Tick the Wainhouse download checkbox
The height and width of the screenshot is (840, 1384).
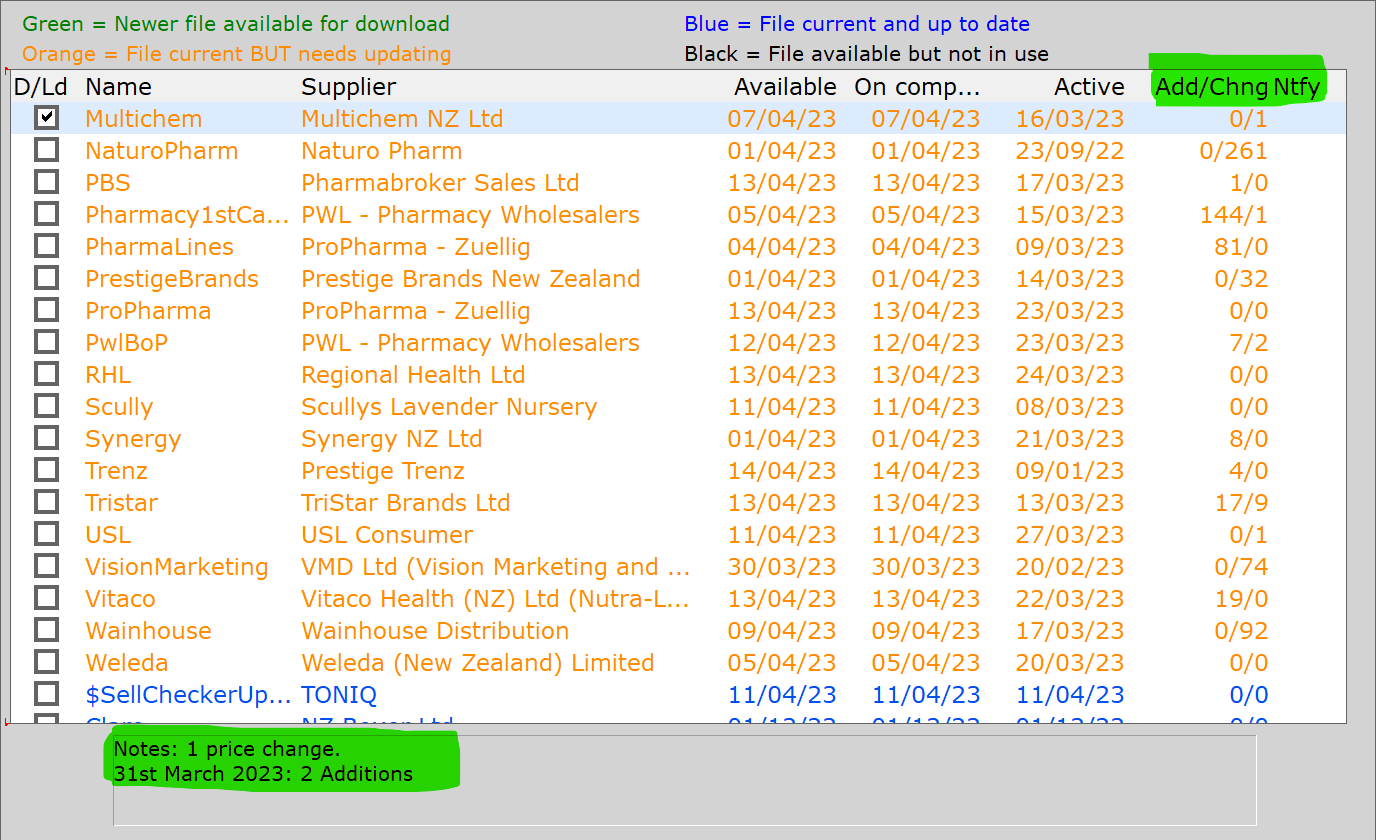(46, 629)
